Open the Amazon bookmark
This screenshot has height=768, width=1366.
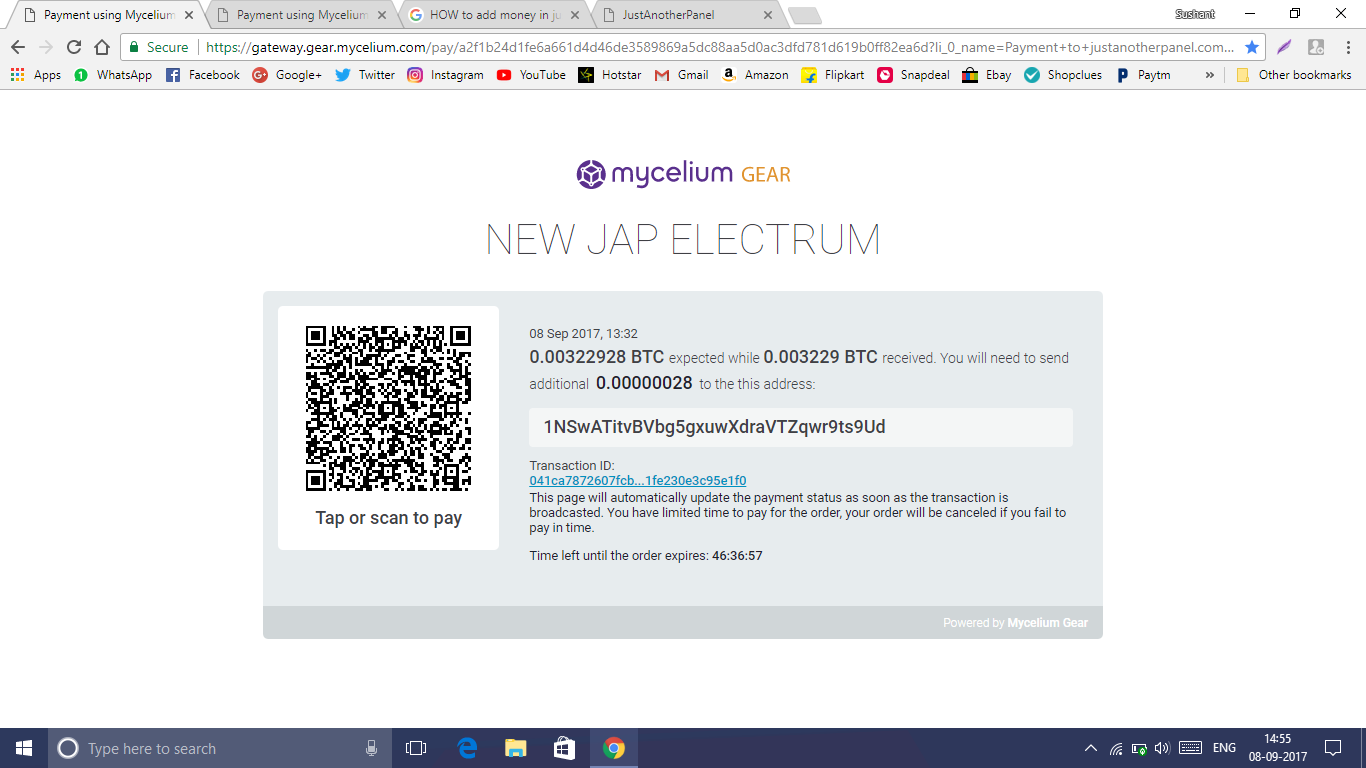[x=755, y=75]
